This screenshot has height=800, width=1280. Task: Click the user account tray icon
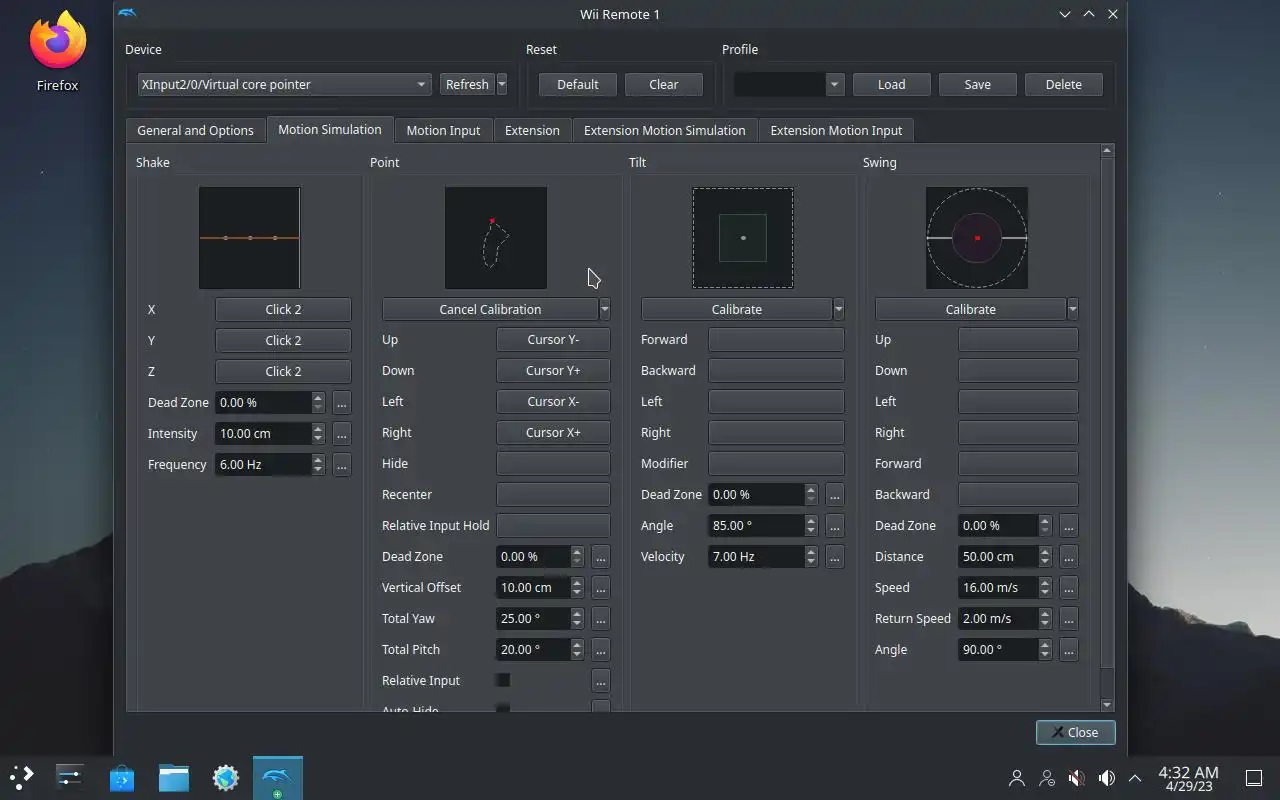[1017, 778]
